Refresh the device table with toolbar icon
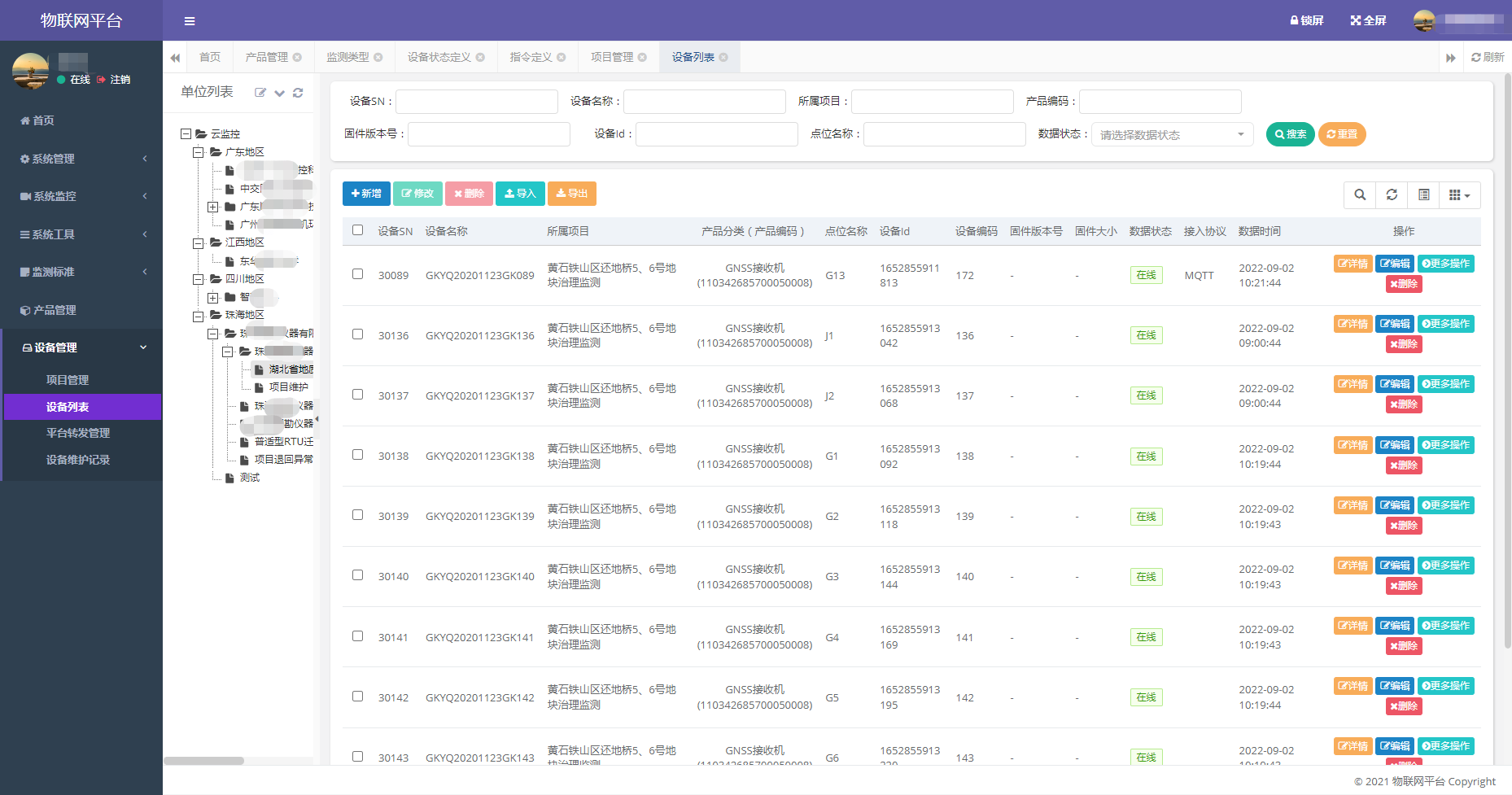The height and width of the screenshot is (795, 1512). coord(1392,194)
